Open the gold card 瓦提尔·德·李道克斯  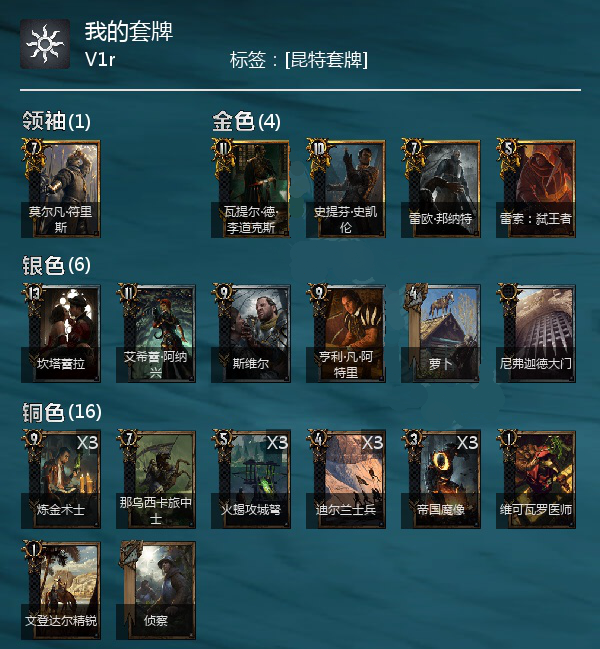click(250, 188)
